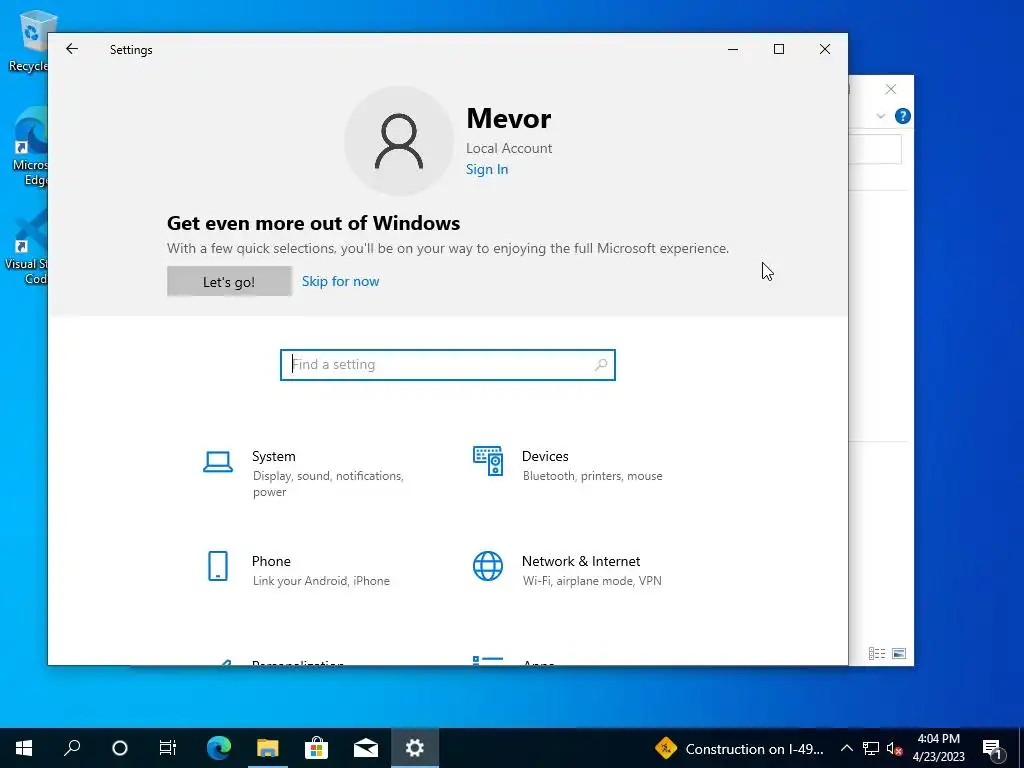Screen dimensions: 1024x768
Task: Open the Windows Start menu
Action: (x=24, y=748)
